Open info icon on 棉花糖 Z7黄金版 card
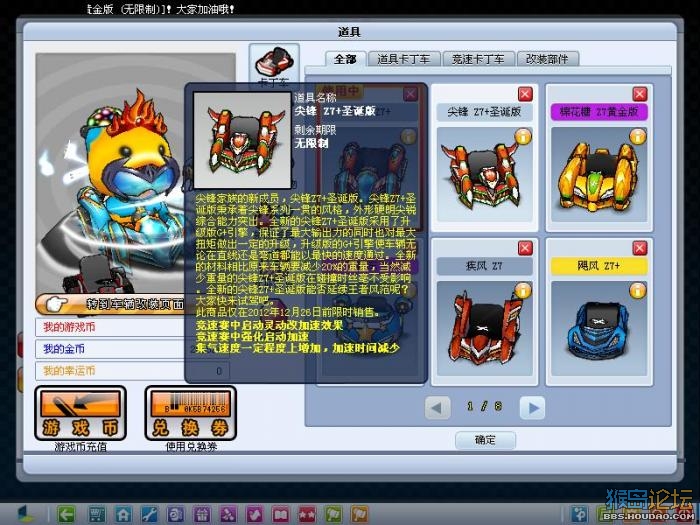The height and width of the screenshot is (525, 700). pyautogui.click(x=638, y=137)
